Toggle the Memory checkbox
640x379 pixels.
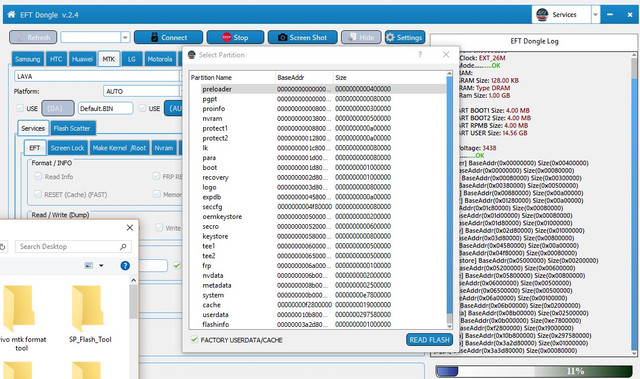pos(157,194)
